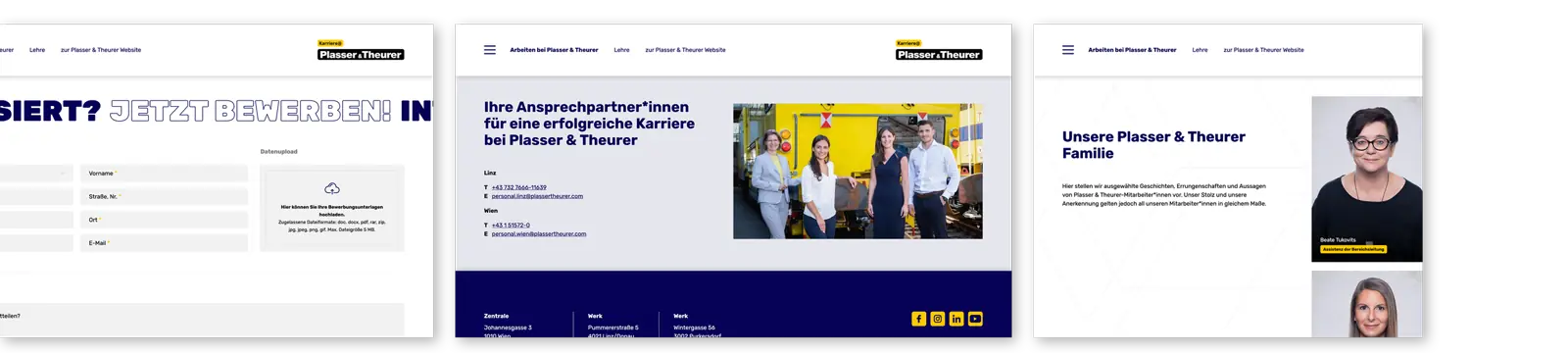The image size is (1568, 353).
Task: Click footer address 'Wintergasse 56'
Action: click(x=695, y=328)
